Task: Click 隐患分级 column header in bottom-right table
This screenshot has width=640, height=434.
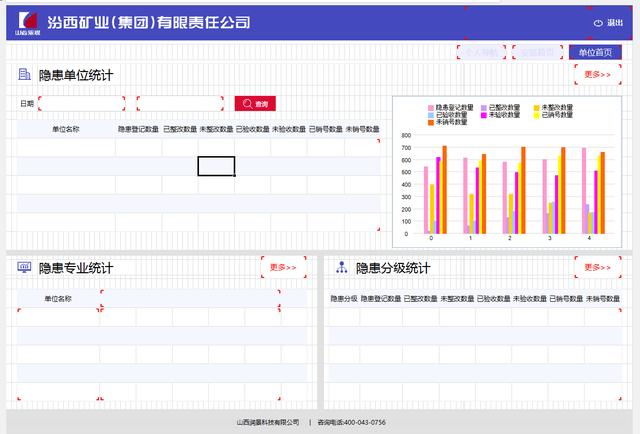Action: point(343,298)
